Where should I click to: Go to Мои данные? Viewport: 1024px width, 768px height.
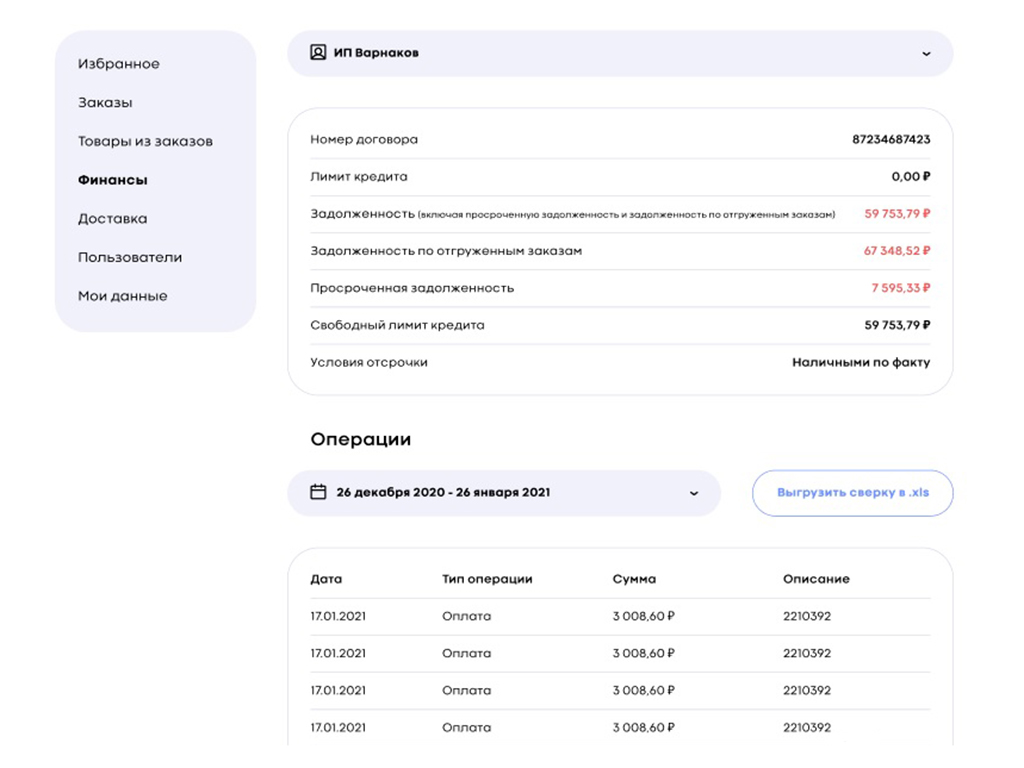[123, 296]
